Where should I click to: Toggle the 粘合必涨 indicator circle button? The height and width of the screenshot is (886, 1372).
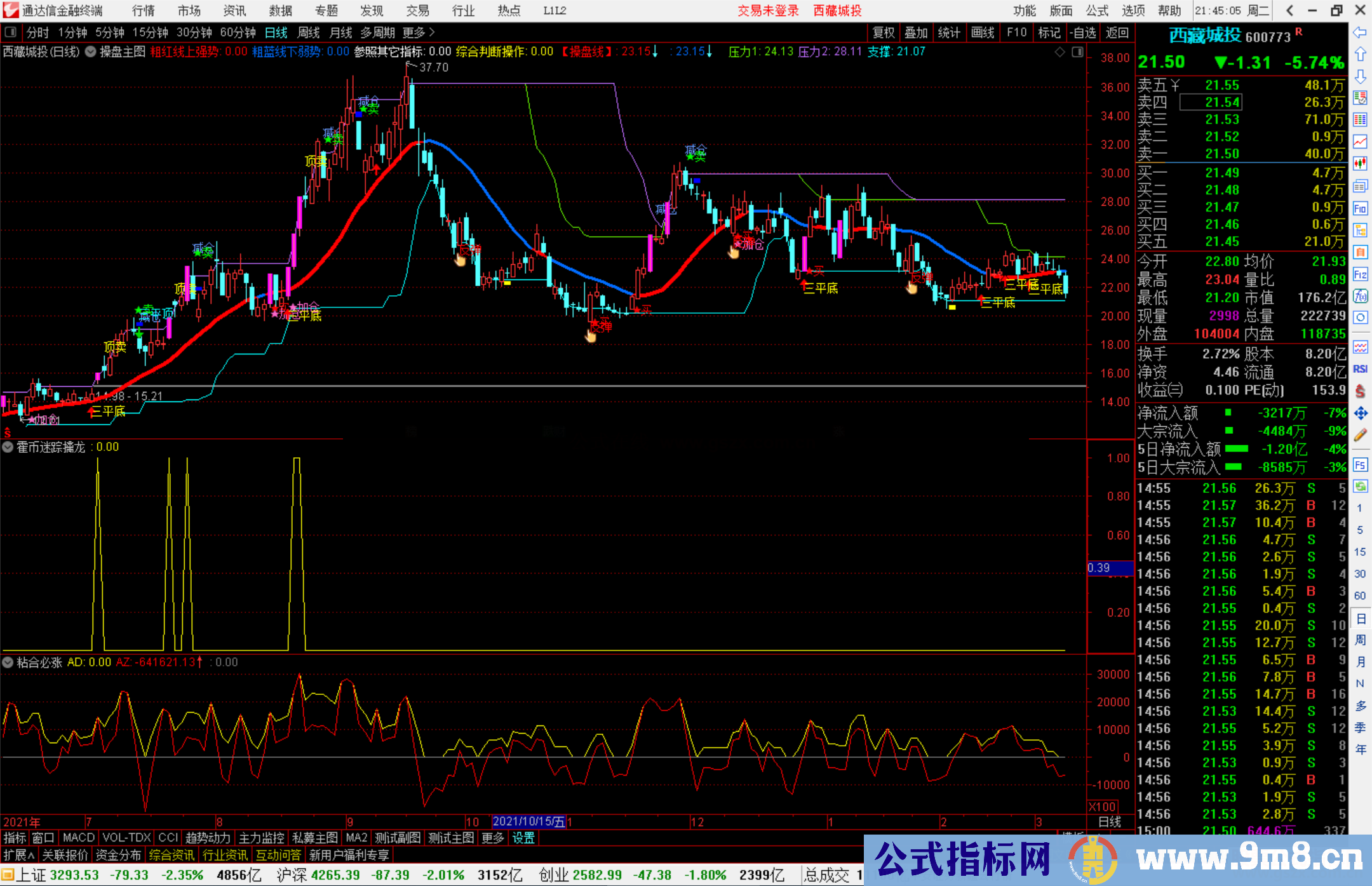(x=8, y=662)
